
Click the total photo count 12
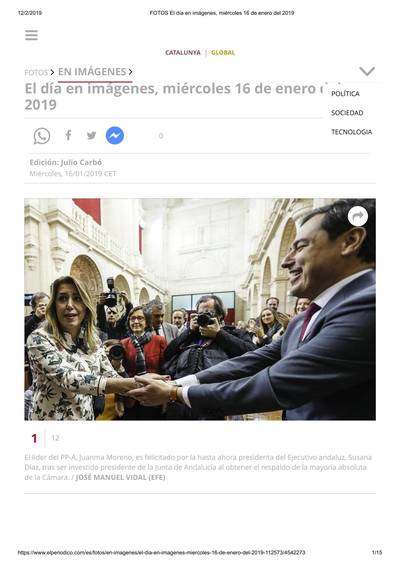point(55,438)
